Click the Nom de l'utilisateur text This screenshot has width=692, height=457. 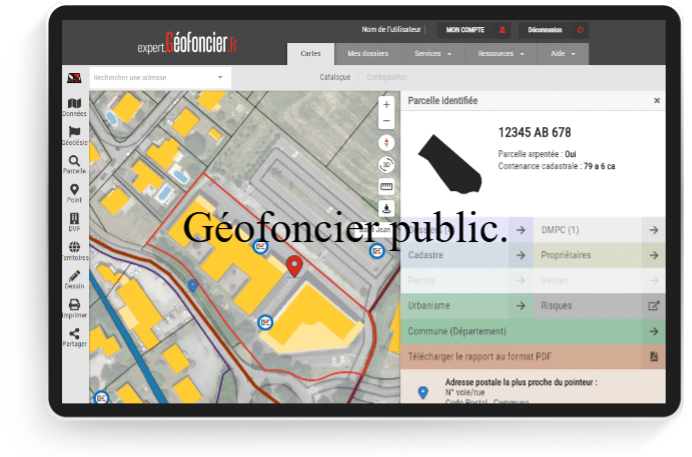coord(391,30)
